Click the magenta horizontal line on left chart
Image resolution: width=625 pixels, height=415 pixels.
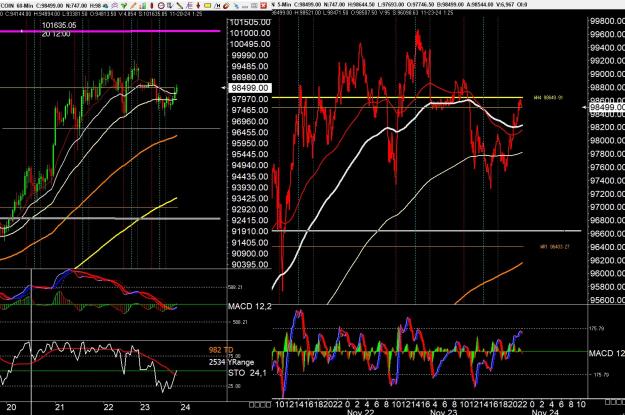coord(110,31)
